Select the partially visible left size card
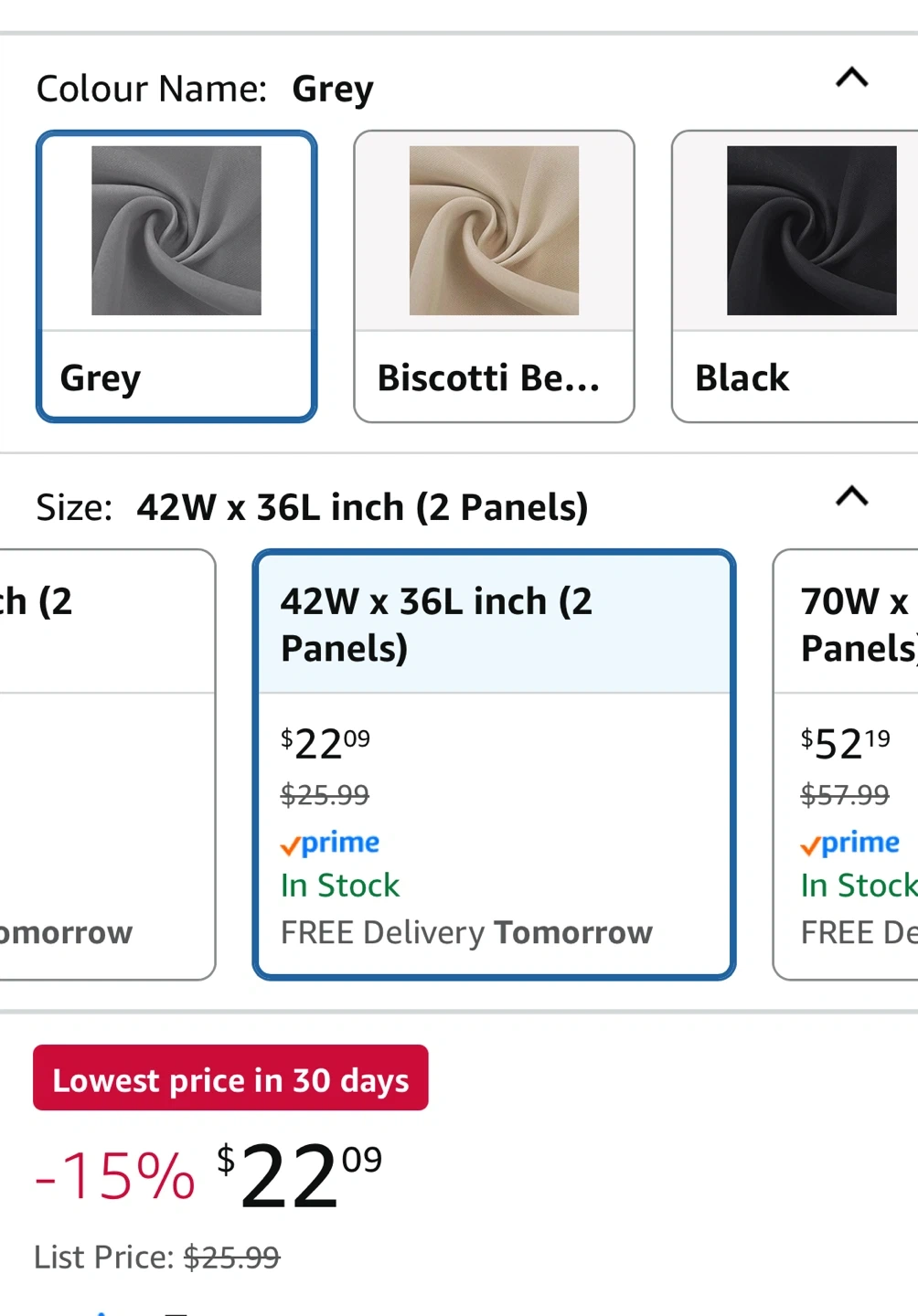Viewport: 918px width, 1316px height. (x=108, y=765)
